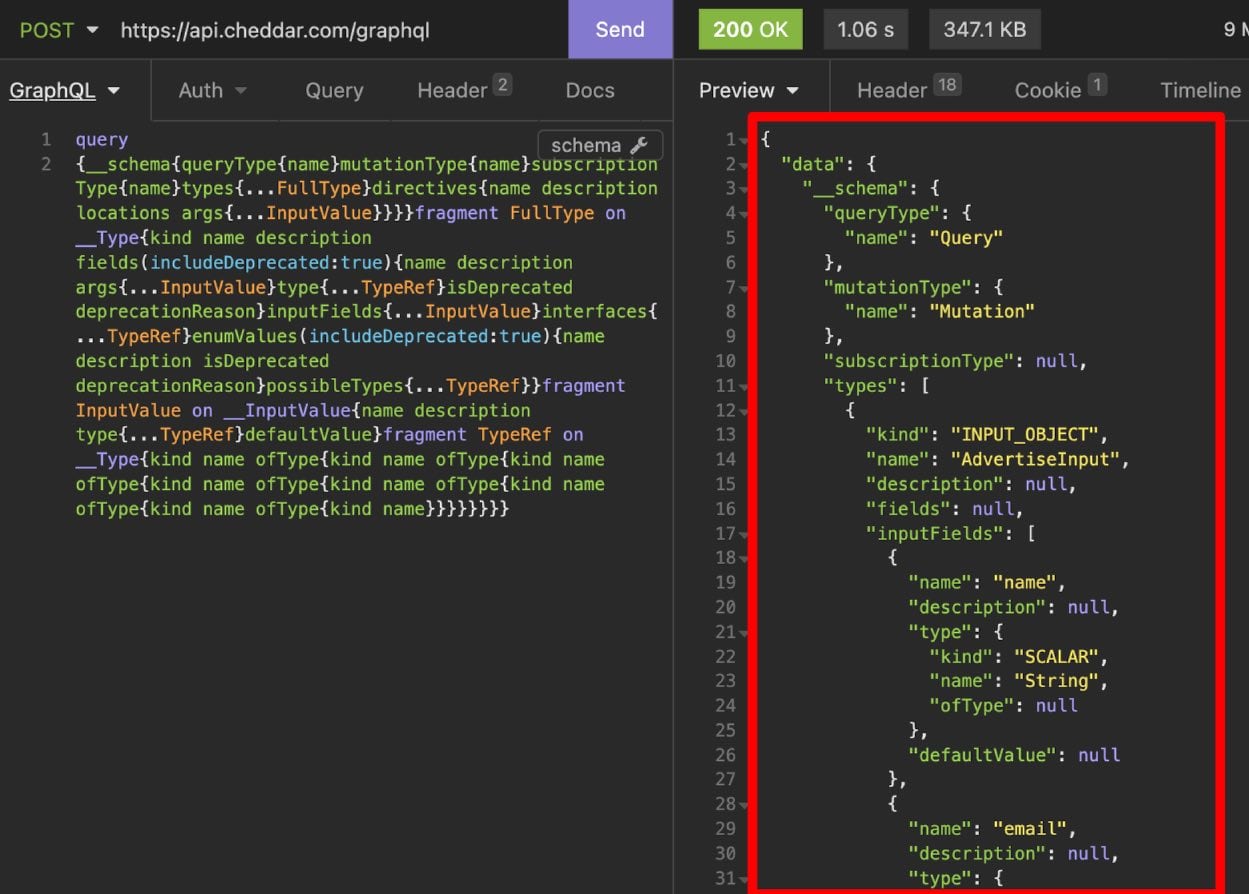Collapse the "data" object fold arrow
Screen dimensions: 1249x894
coord(745,164)
